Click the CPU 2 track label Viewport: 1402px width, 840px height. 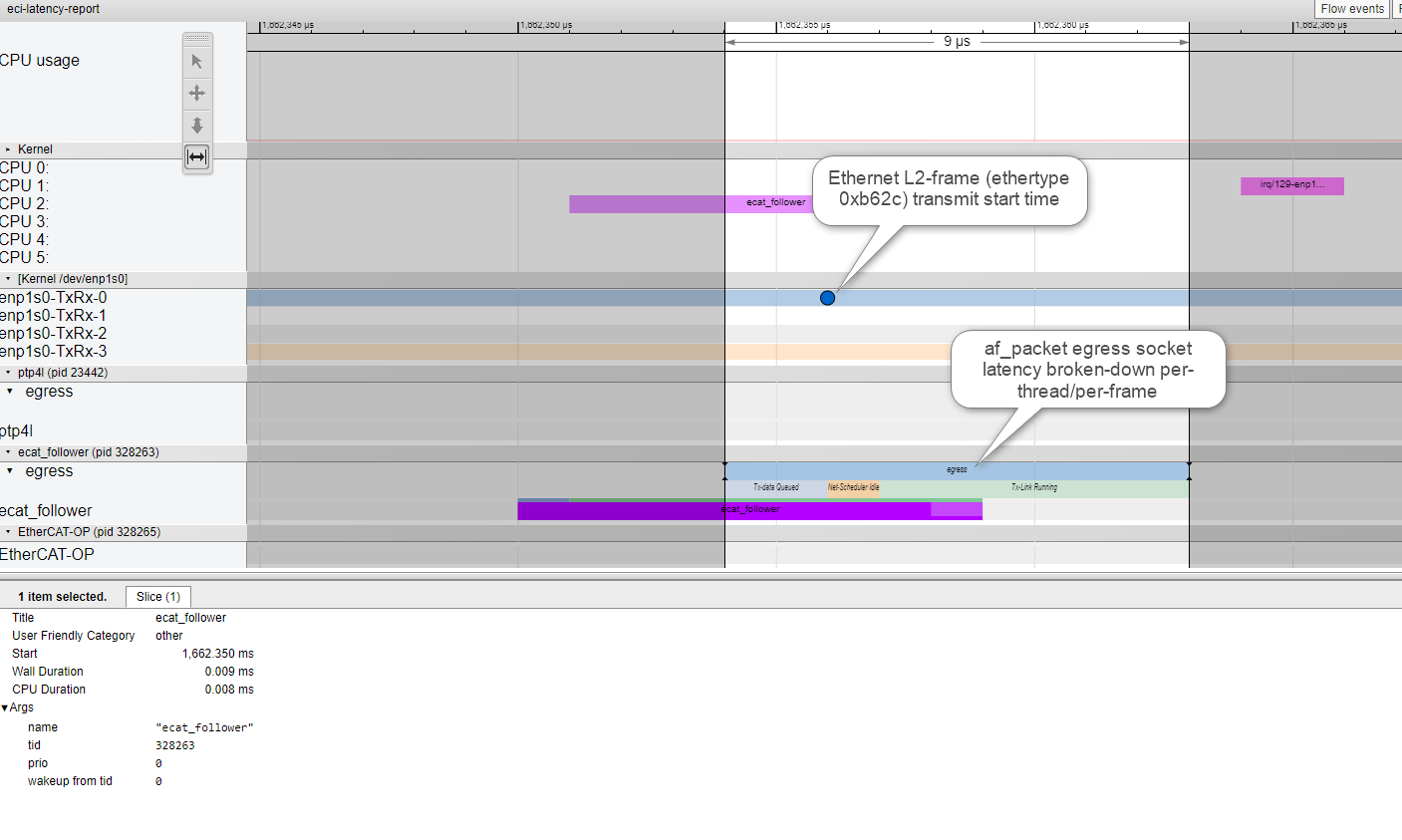point(24,203)
